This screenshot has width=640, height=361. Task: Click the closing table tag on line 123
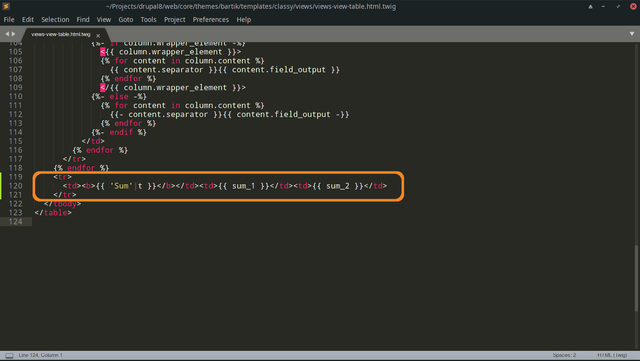pos(53,213)
